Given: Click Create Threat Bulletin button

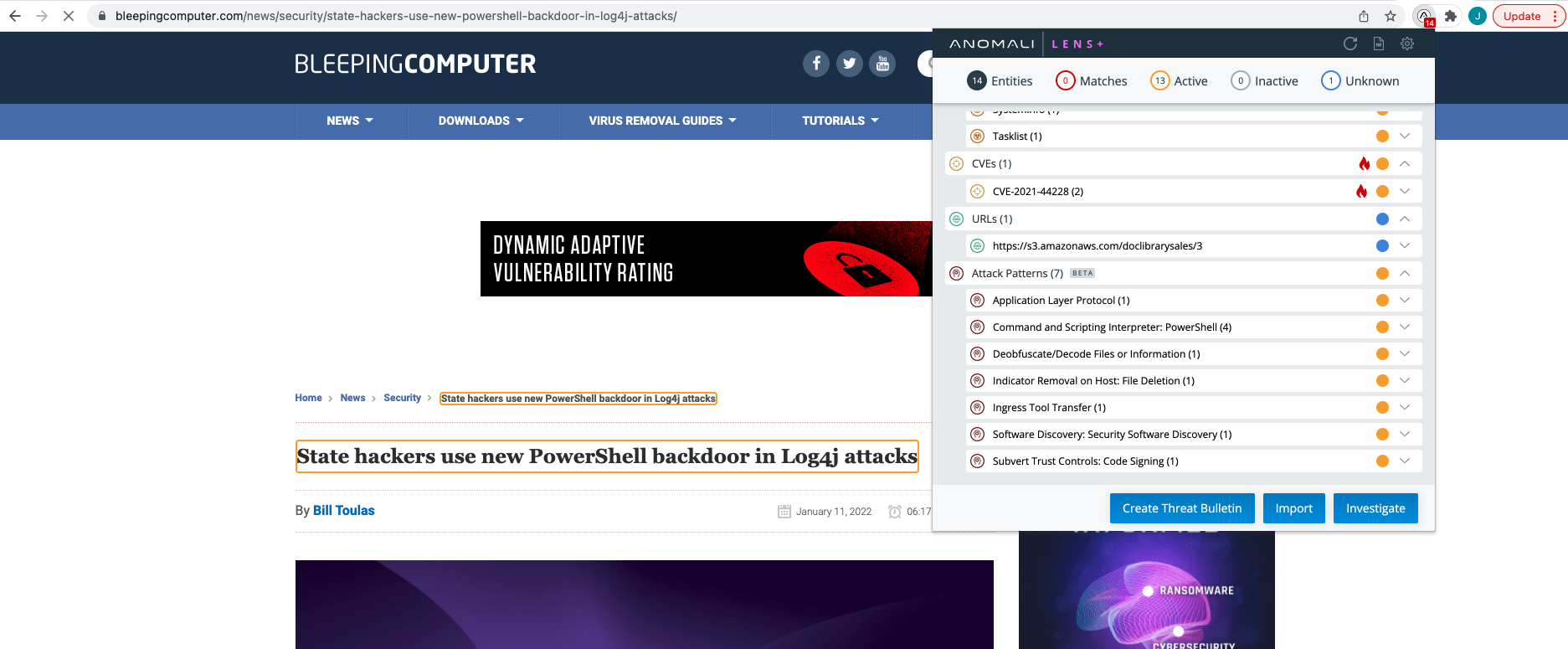Looking at the screenshot, I should pos(1182,508).
